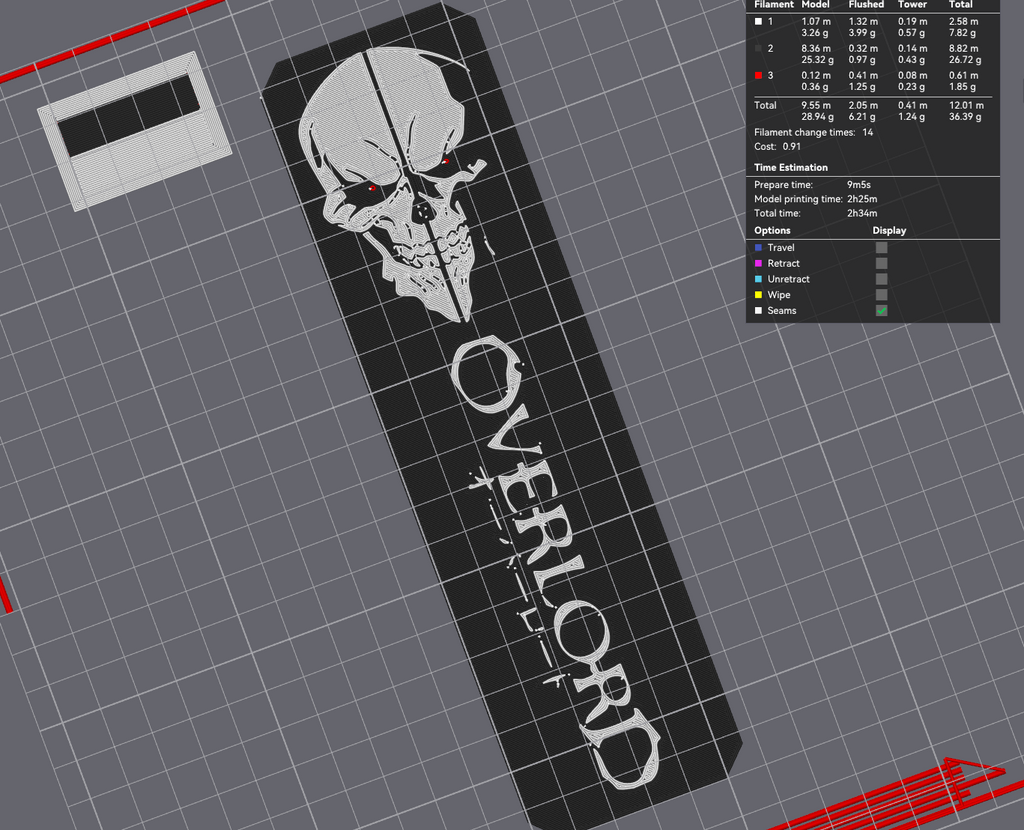Click the Unretract option label
The height and width of the screenshot is (830, 1024).
tap(788, 279)
